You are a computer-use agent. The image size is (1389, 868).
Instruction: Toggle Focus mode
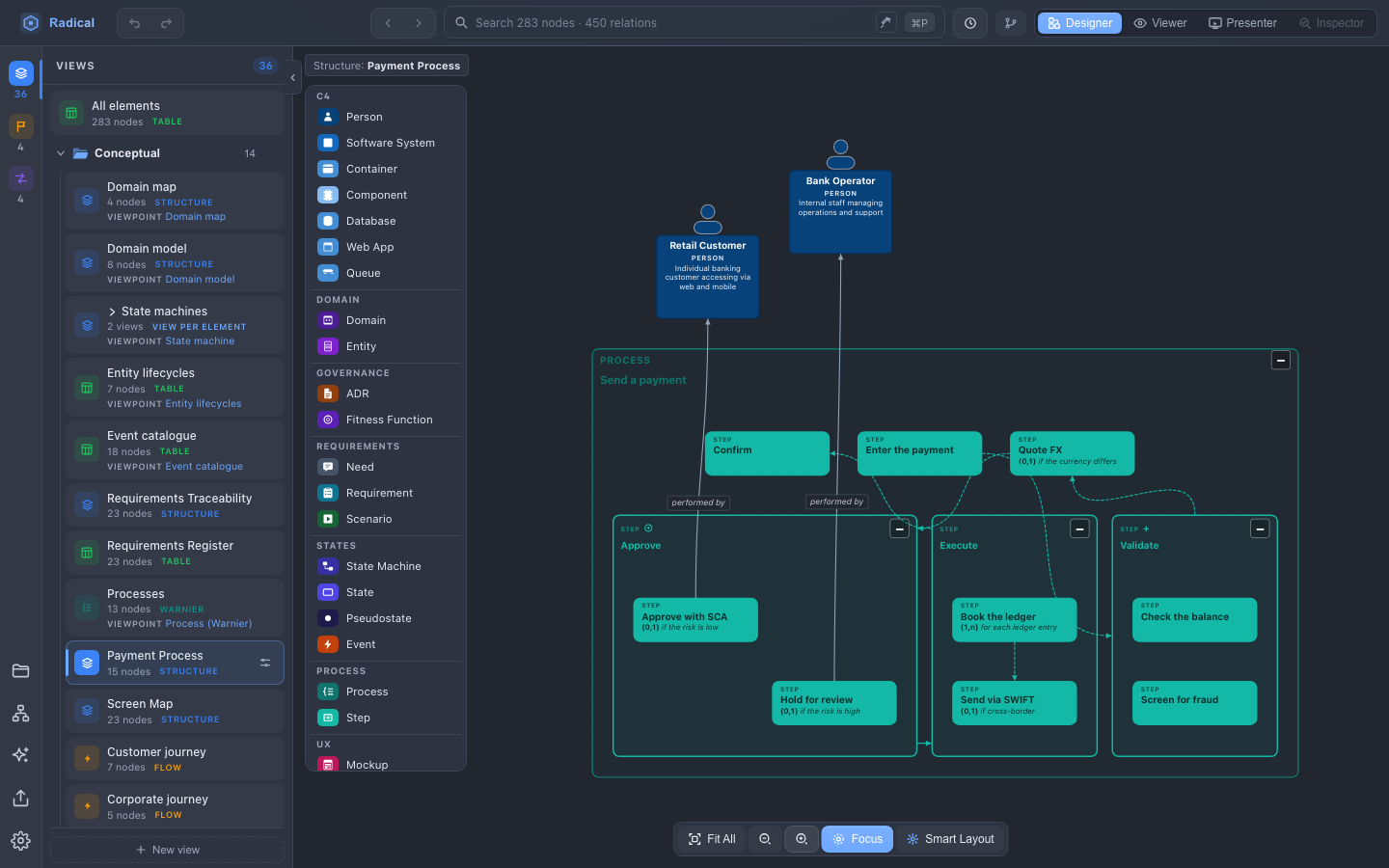858,839
